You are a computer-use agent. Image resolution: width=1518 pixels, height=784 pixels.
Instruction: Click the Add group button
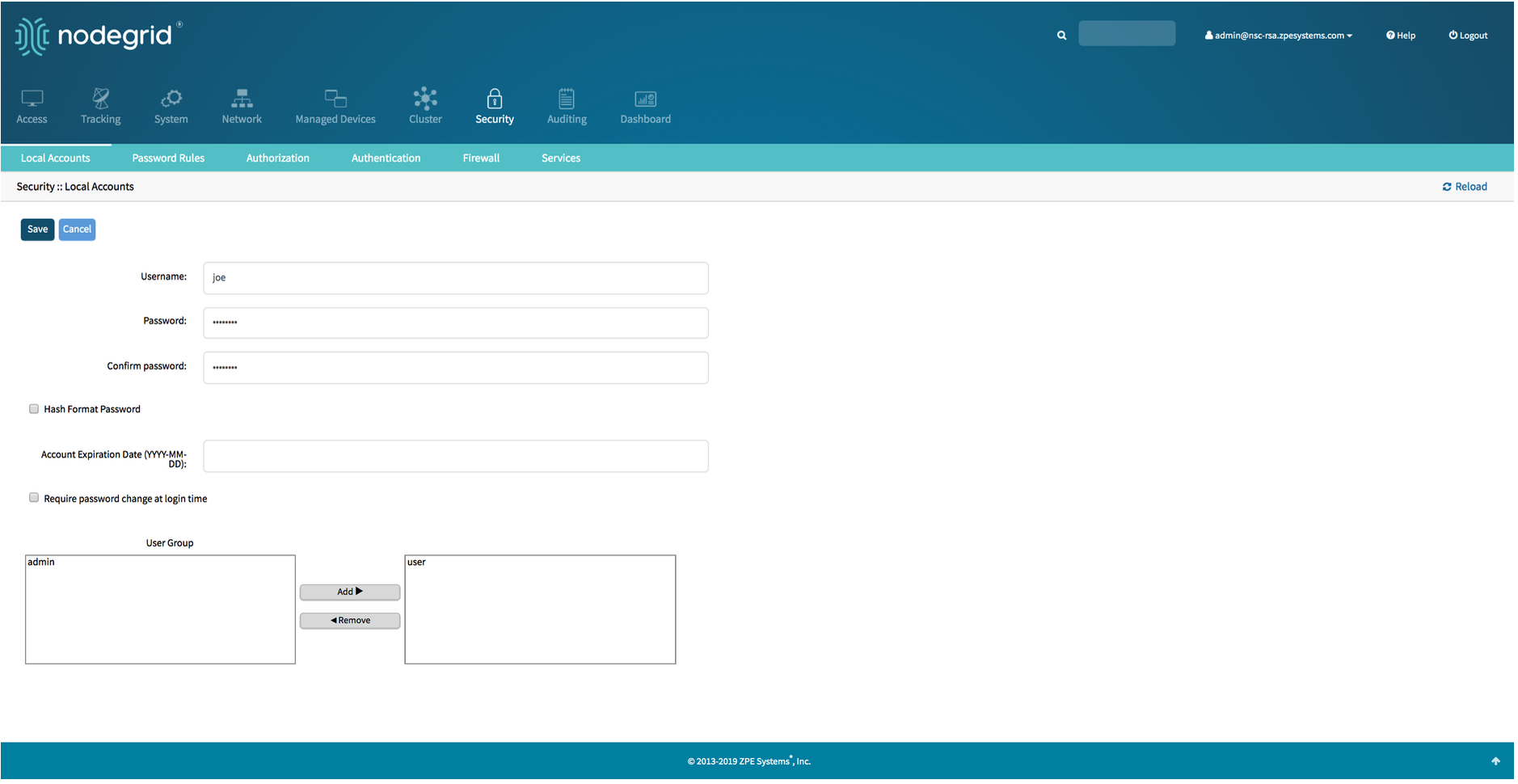click(x=350, y=592)
